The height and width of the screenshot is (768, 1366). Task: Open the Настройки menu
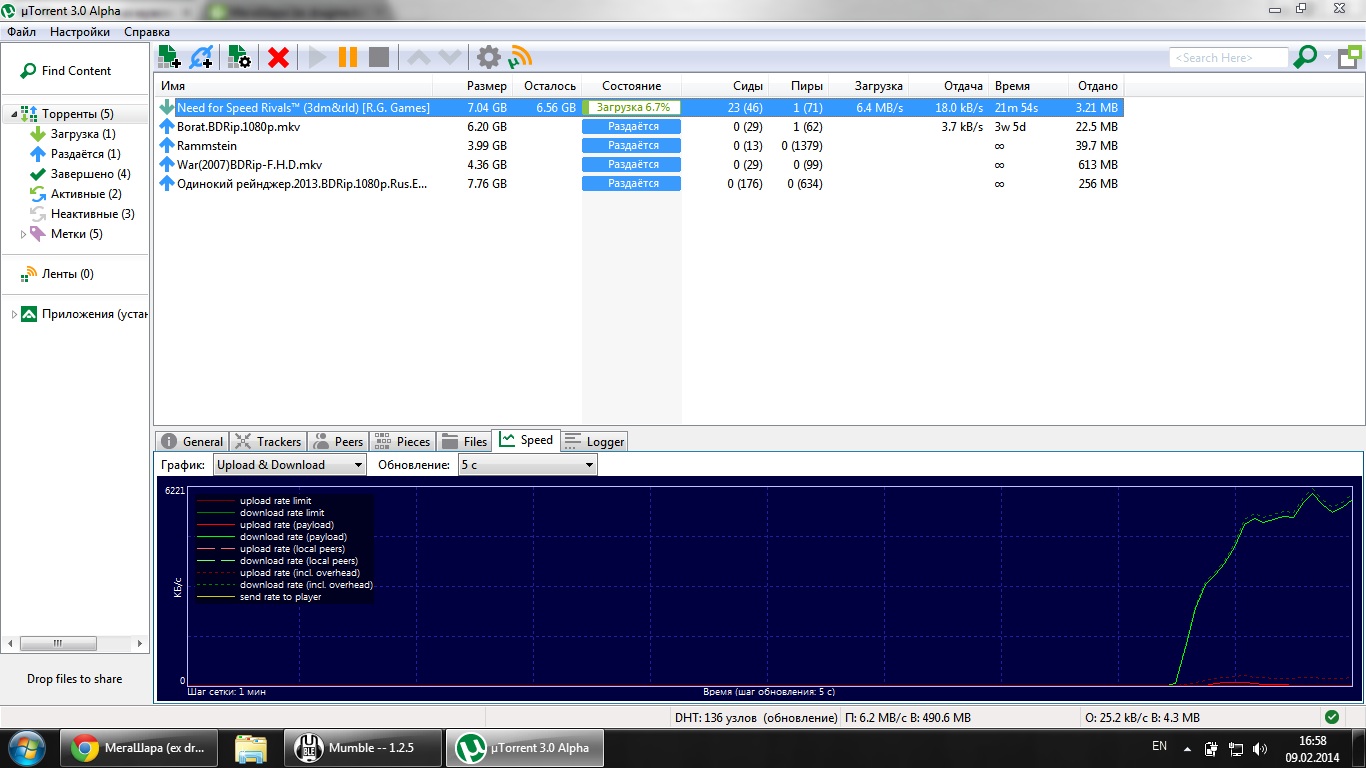(80, 32)
